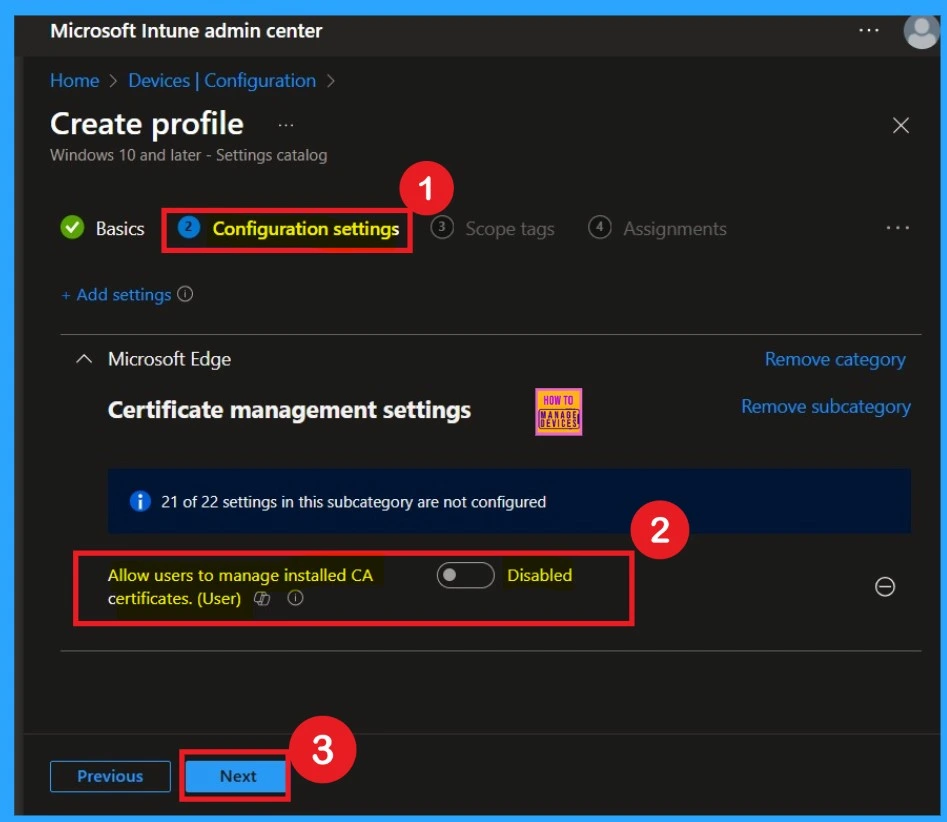
Task: Click the Certificate management settings heading
Action: coord(289,410)
